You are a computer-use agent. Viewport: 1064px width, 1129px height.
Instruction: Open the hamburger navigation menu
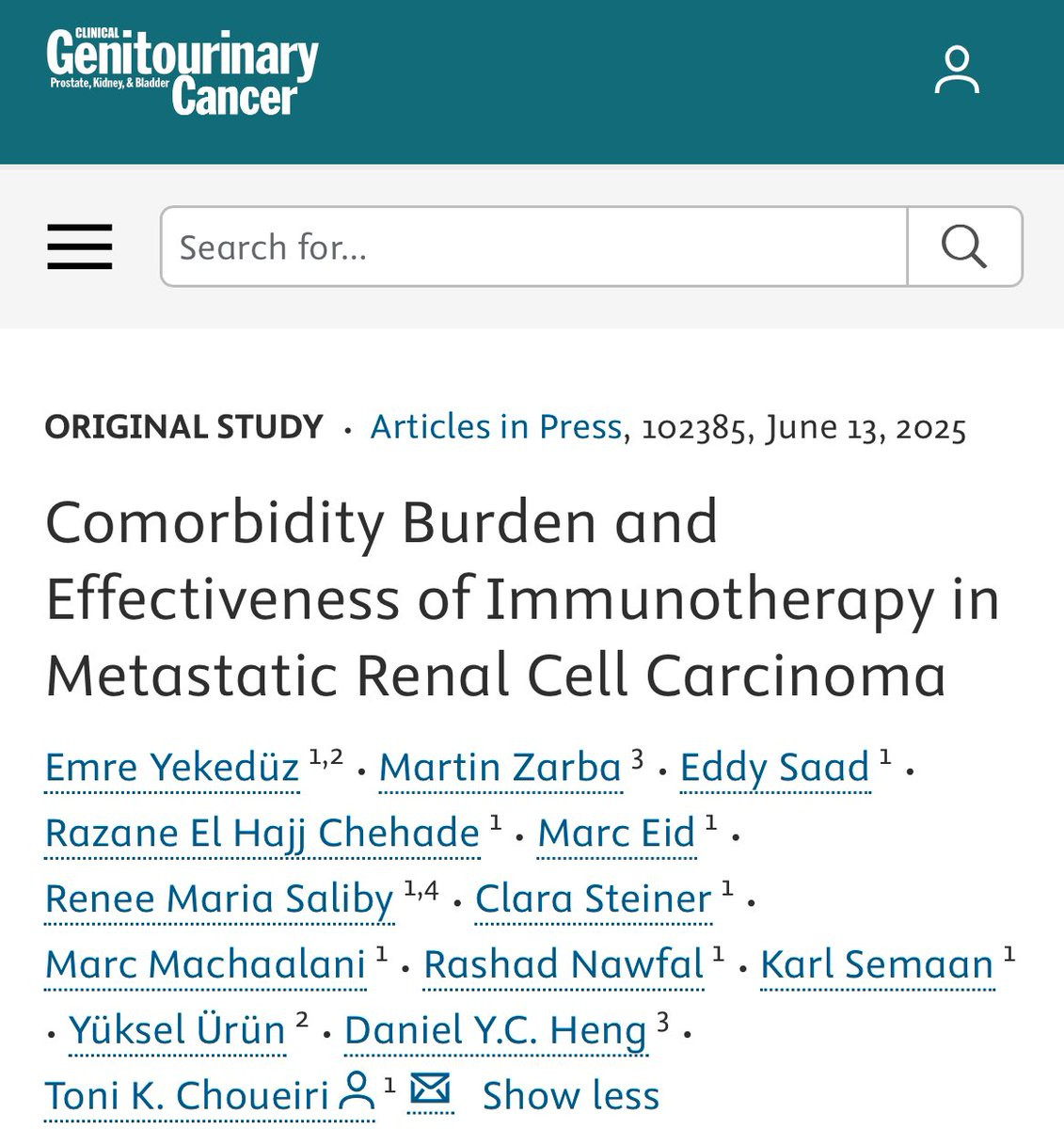[80, 246]
